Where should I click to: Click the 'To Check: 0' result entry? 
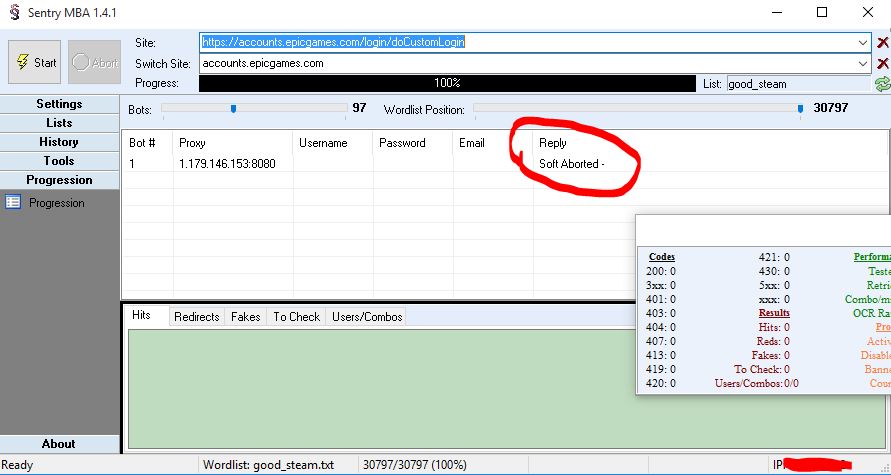pos(761,369)
